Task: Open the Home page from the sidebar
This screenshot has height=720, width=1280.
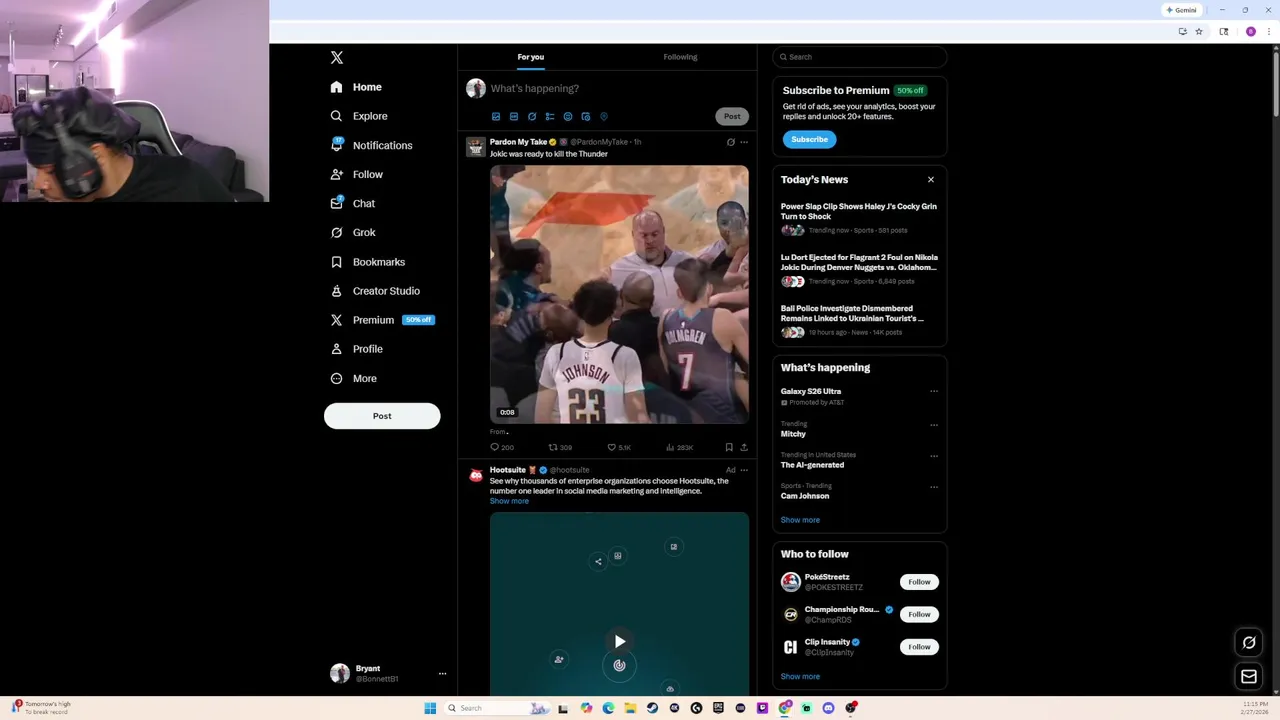Action: (357, 87)
